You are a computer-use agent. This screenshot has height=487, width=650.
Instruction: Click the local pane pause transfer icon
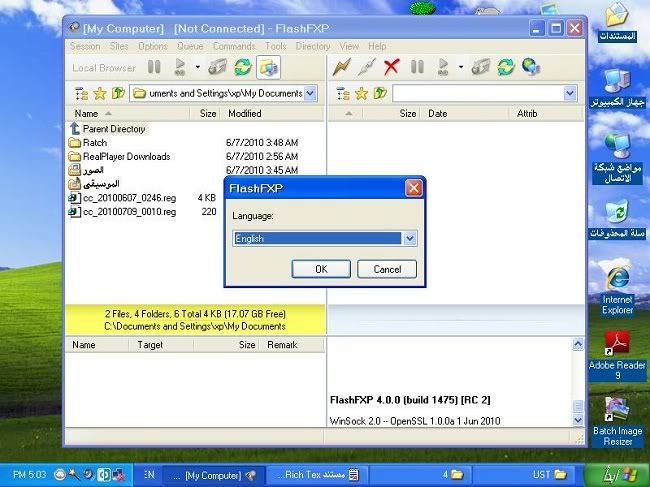pyautogui.click(x=154, y=67)
